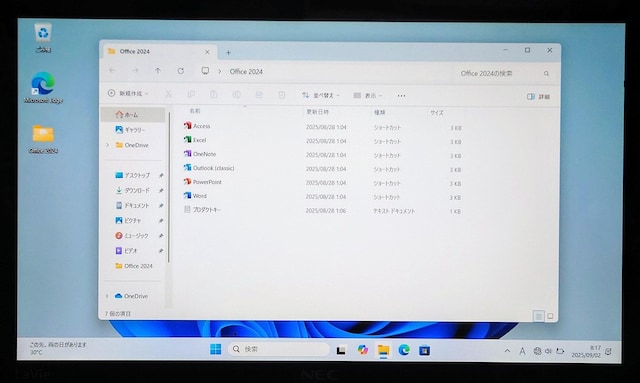This screenshot has width=640, height=383.
Task: Click the Forward navigation arrow
Action: coord(135,70)
